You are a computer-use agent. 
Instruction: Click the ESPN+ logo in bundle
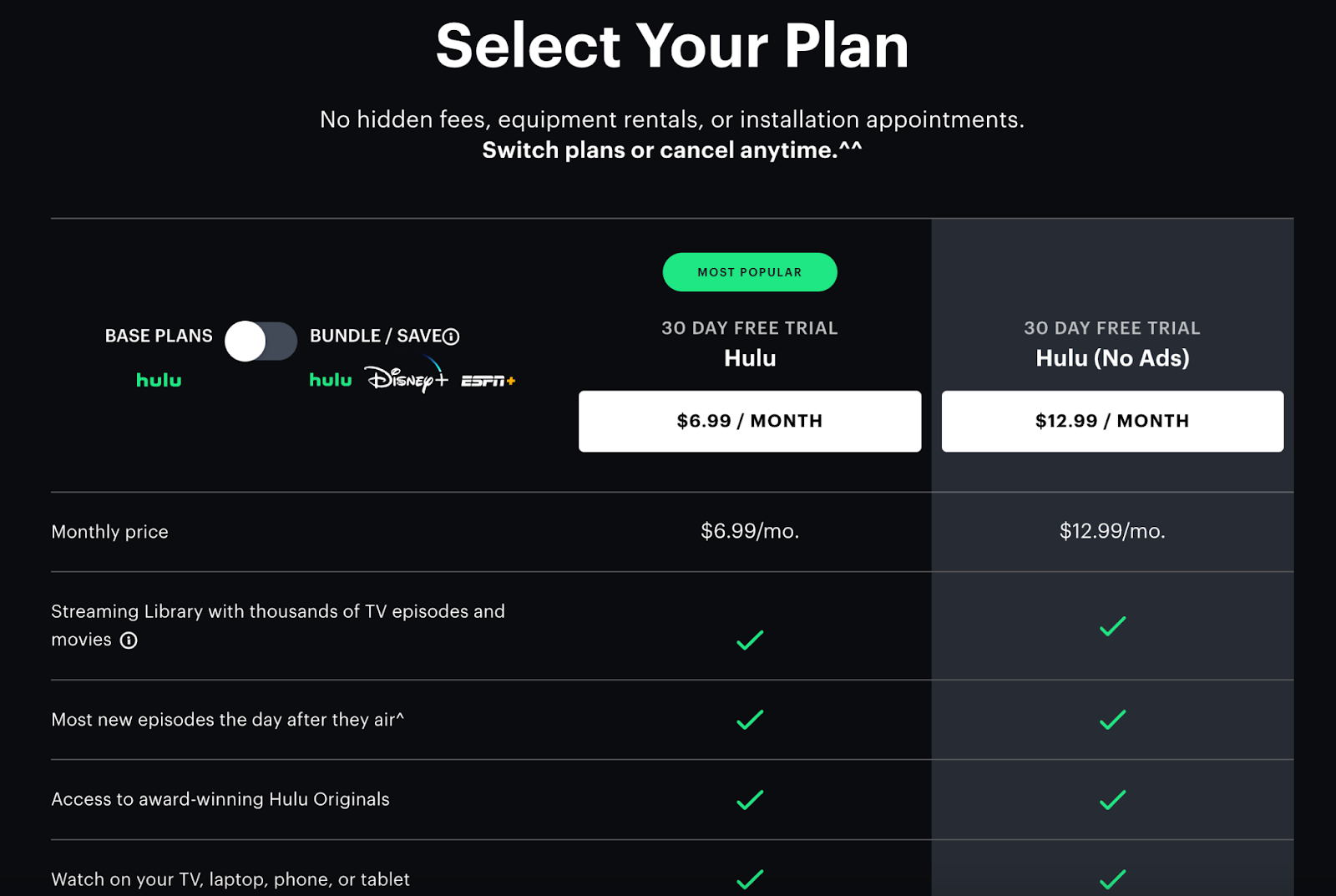[x=488, y=381]
